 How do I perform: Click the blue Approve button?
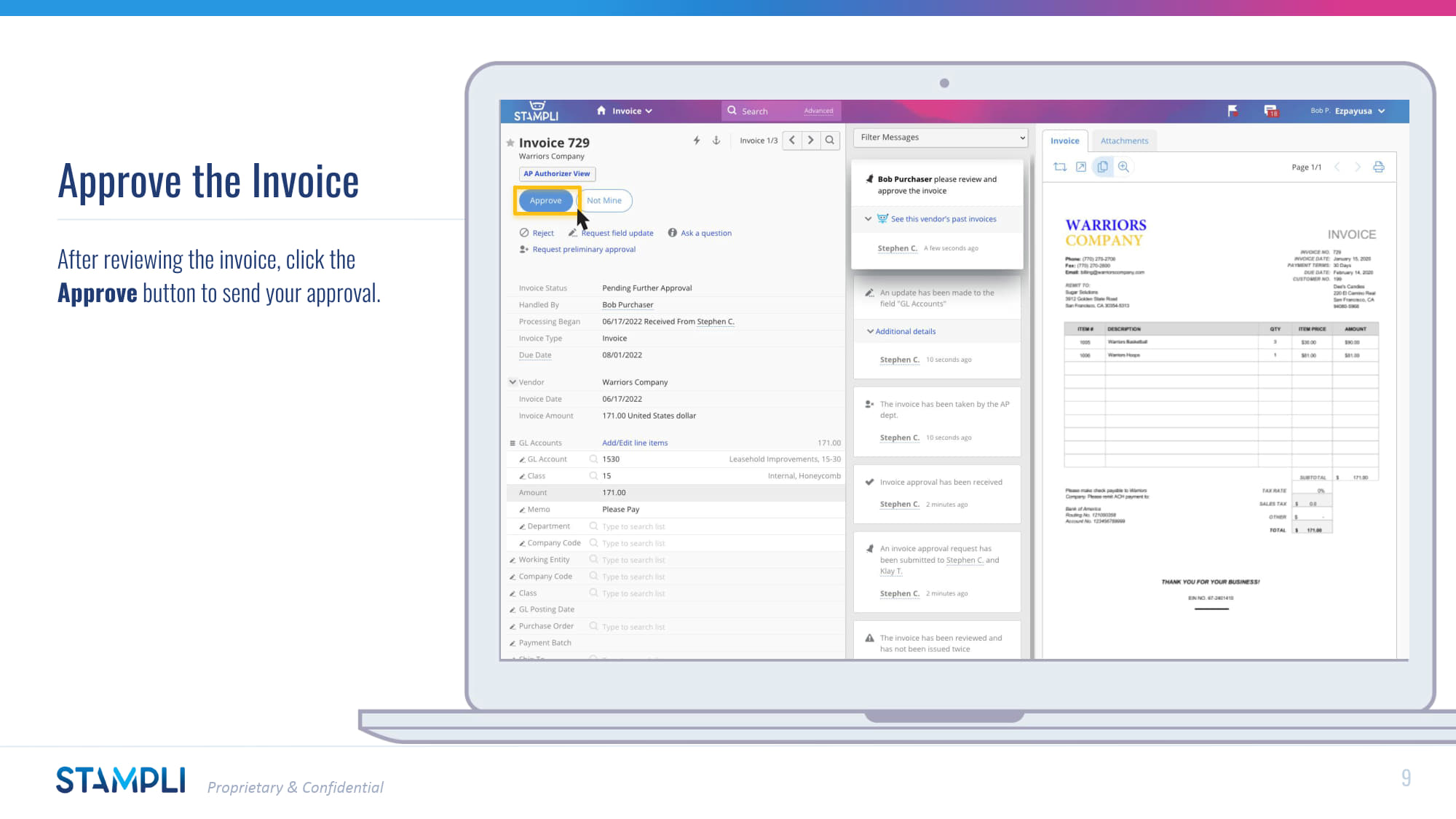coord(545,201)
